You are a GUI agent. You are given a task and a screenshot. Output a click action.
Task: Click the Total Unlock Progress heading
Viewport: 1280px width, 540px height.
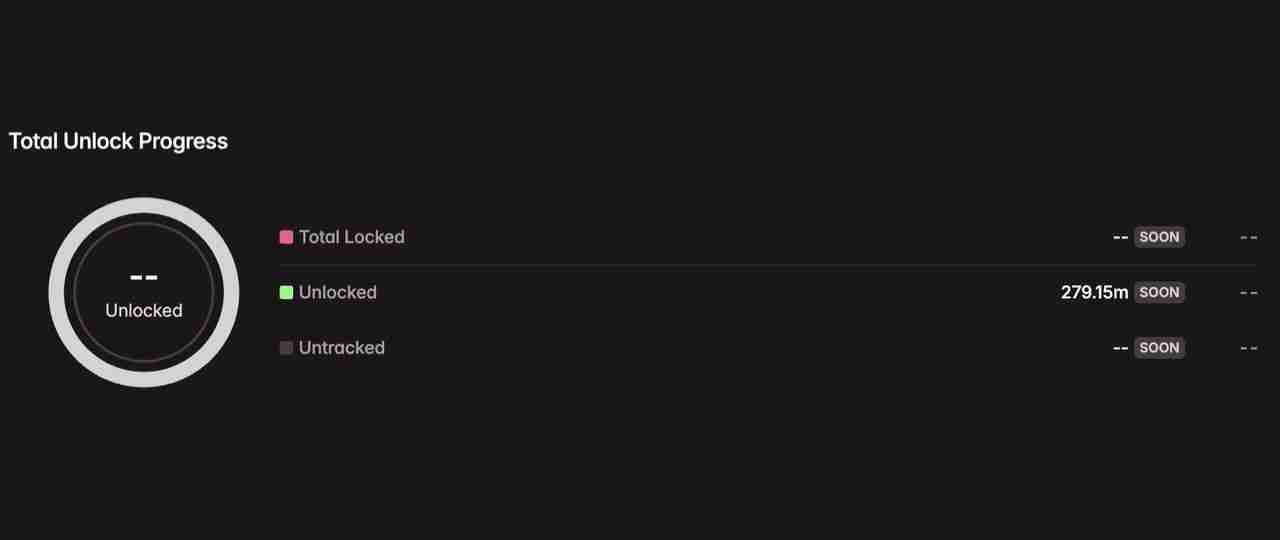coord(118,141)
